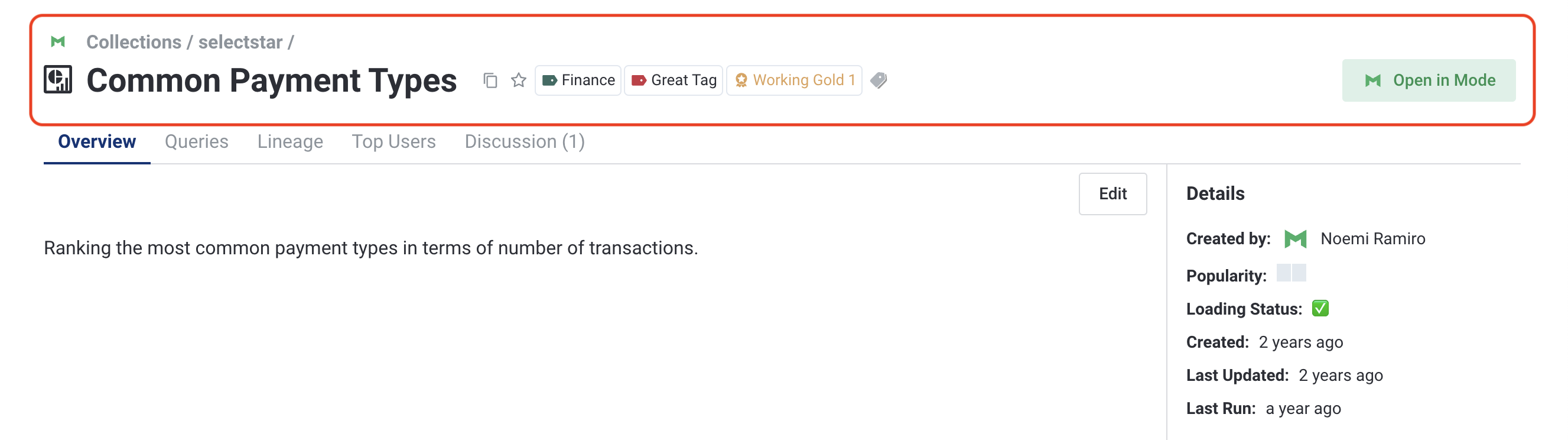The width and height of the screenshot is (1568, 440).
Task: Open the Lineage tab
Action: tap(289, 142)
